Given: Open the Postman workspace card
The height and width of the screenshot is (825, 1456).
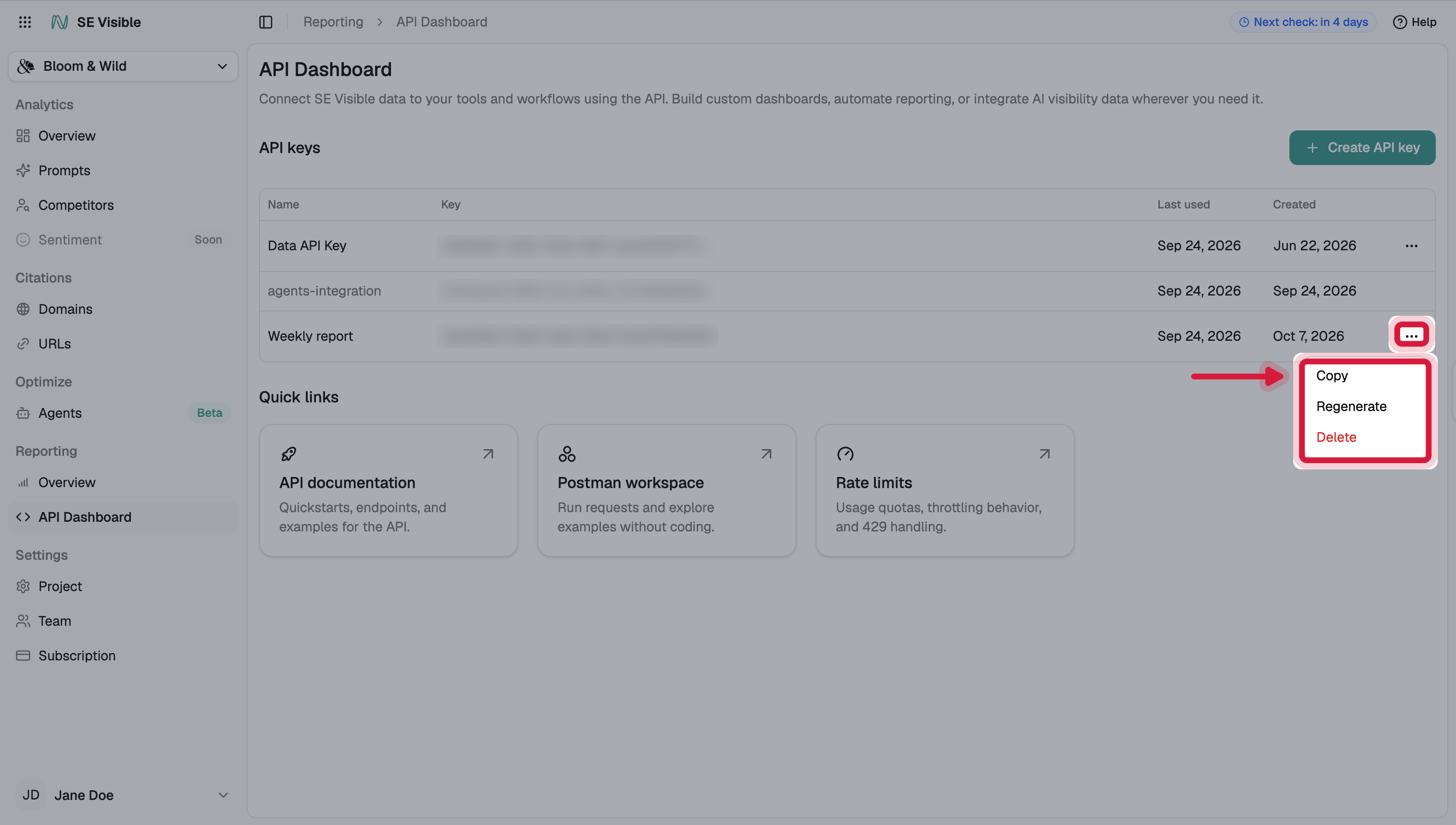Looking at the screenshot, I should (666, 490).
